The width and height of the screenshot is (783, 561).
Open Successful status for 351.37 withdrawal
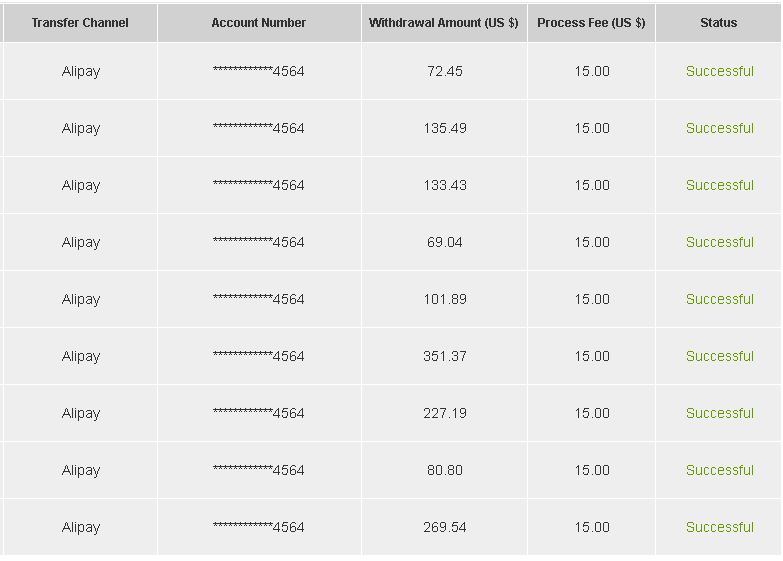point(720,356)
